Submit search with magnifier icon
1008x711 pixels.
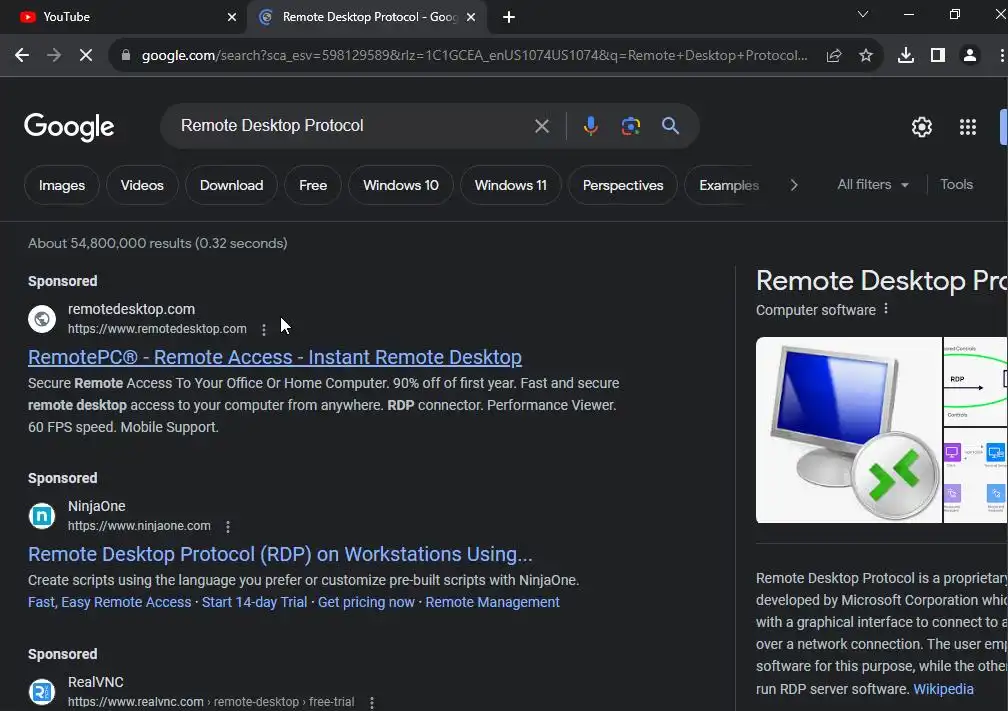(670, 126)
